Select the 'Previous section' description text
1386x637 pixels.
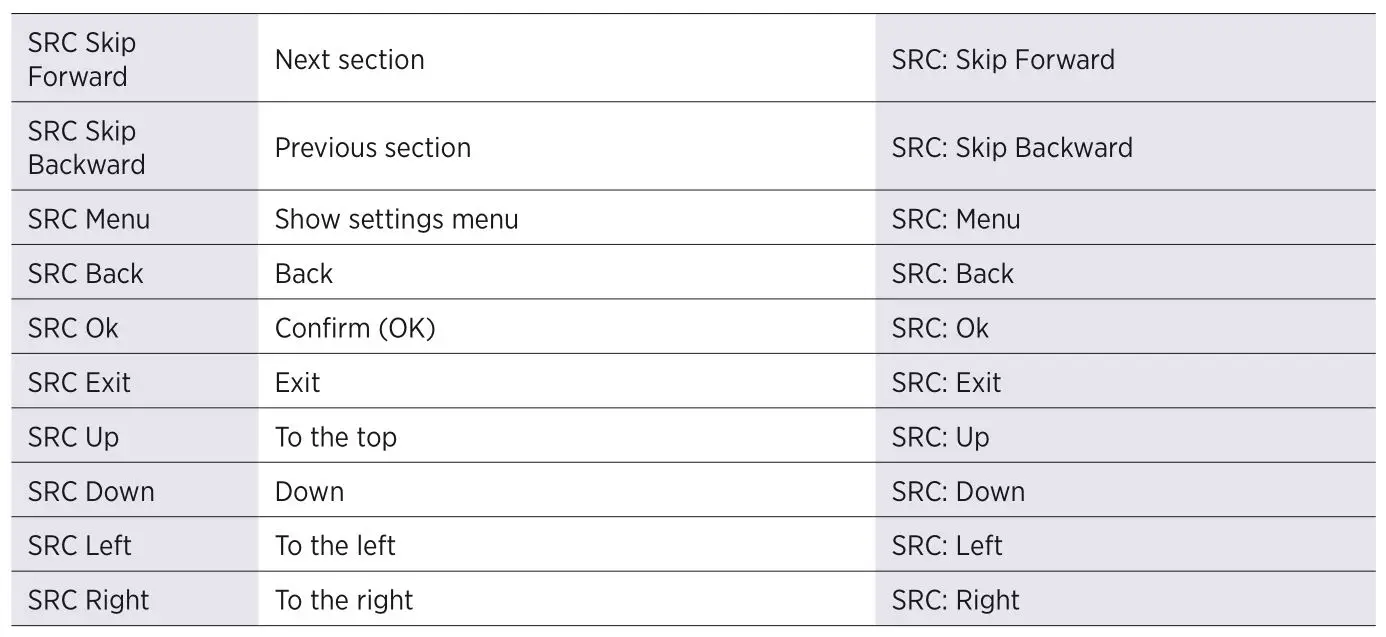372,148
